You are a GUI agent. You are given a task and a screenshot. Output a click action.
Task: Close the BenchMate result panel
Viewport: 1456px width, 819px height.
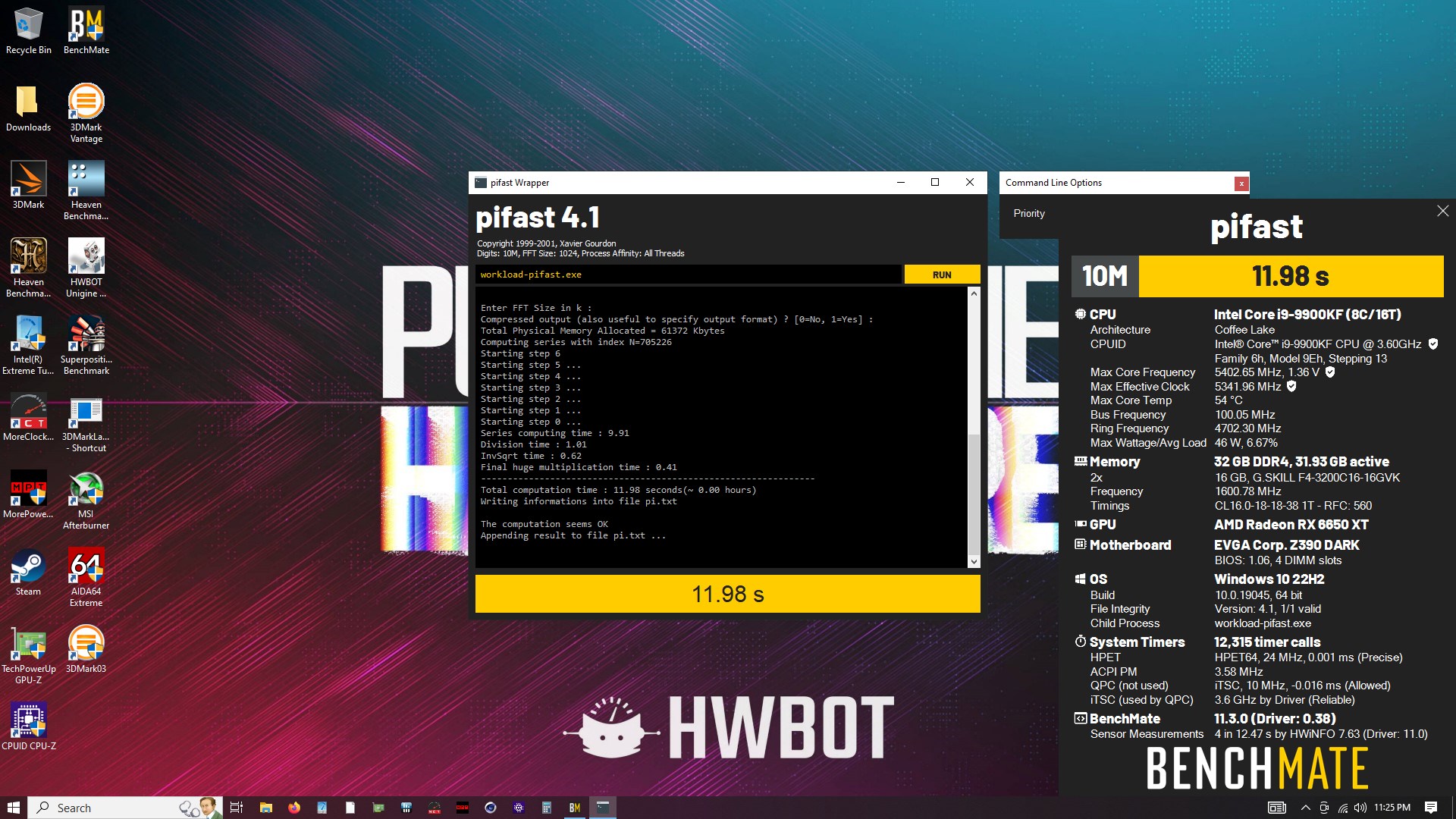click(1442, 212)
